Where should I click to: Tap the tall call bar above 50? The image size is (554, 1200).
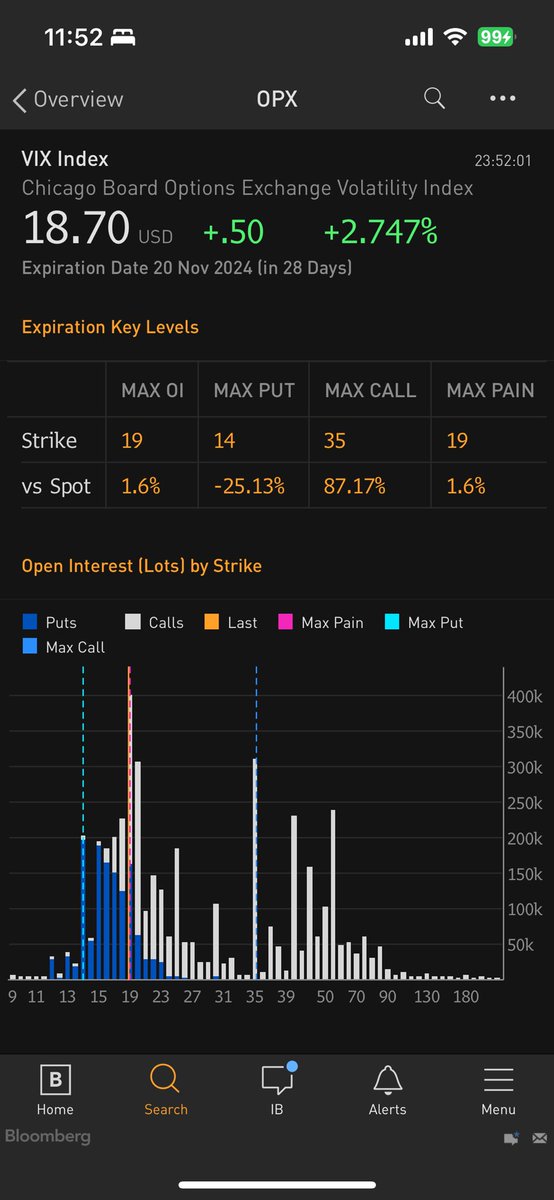[x=333, y=895]
